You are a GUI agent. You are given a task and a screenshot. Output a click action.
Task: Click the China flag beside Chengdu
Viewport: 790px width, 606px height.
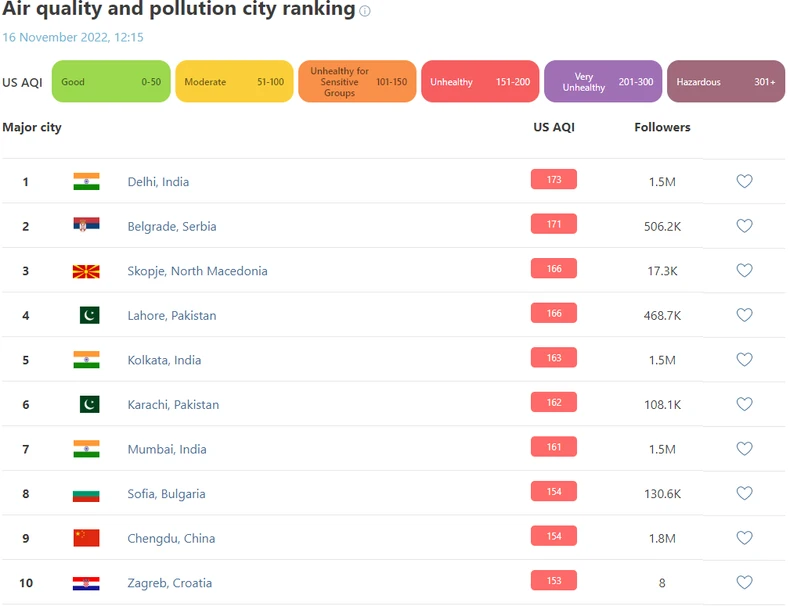pos(86,538)
